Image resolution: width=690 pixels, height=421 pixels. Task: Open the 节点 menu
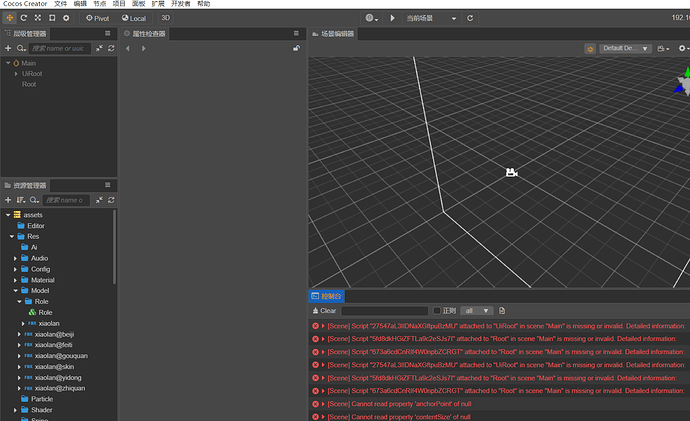click(99, 4)
